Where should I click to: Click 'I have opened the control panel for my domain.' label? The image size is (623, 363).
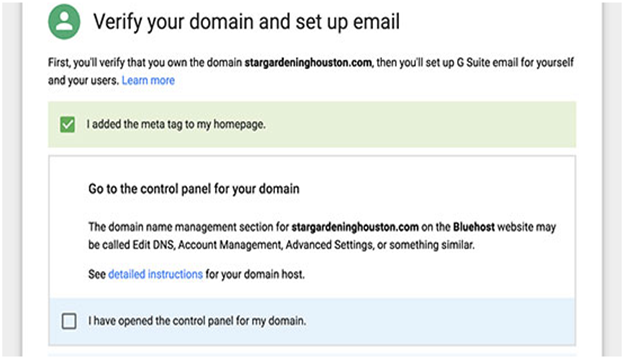[x=197, y=321]
